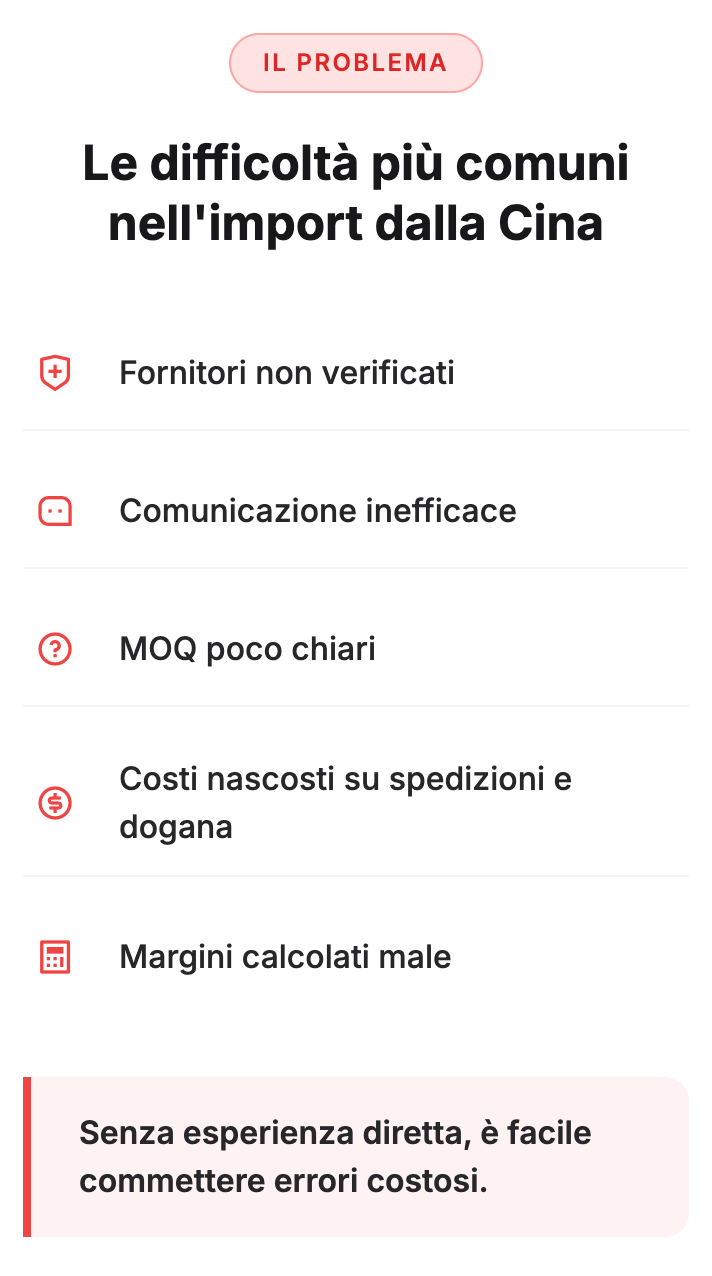Click the heading line 'nell'import dalla Cina'
Viewport: 712px width, 1276px height.
coord(355,224)
